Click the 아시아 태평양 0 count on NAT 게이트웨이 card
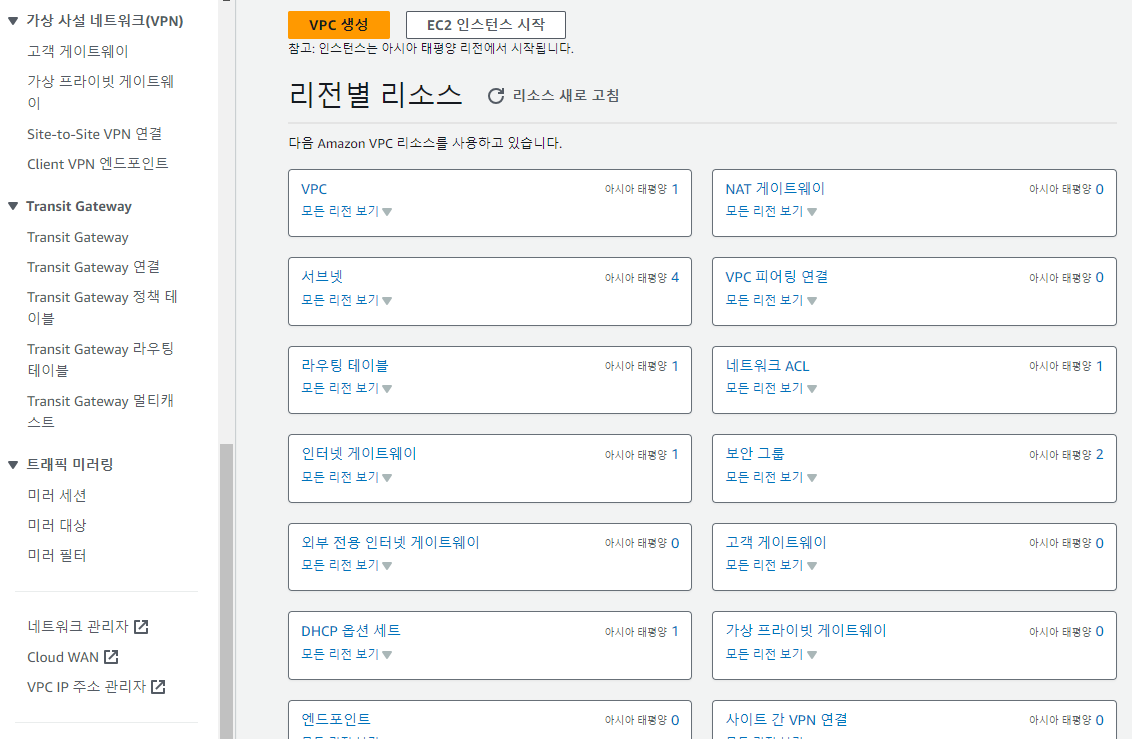 coord(1066,189)
